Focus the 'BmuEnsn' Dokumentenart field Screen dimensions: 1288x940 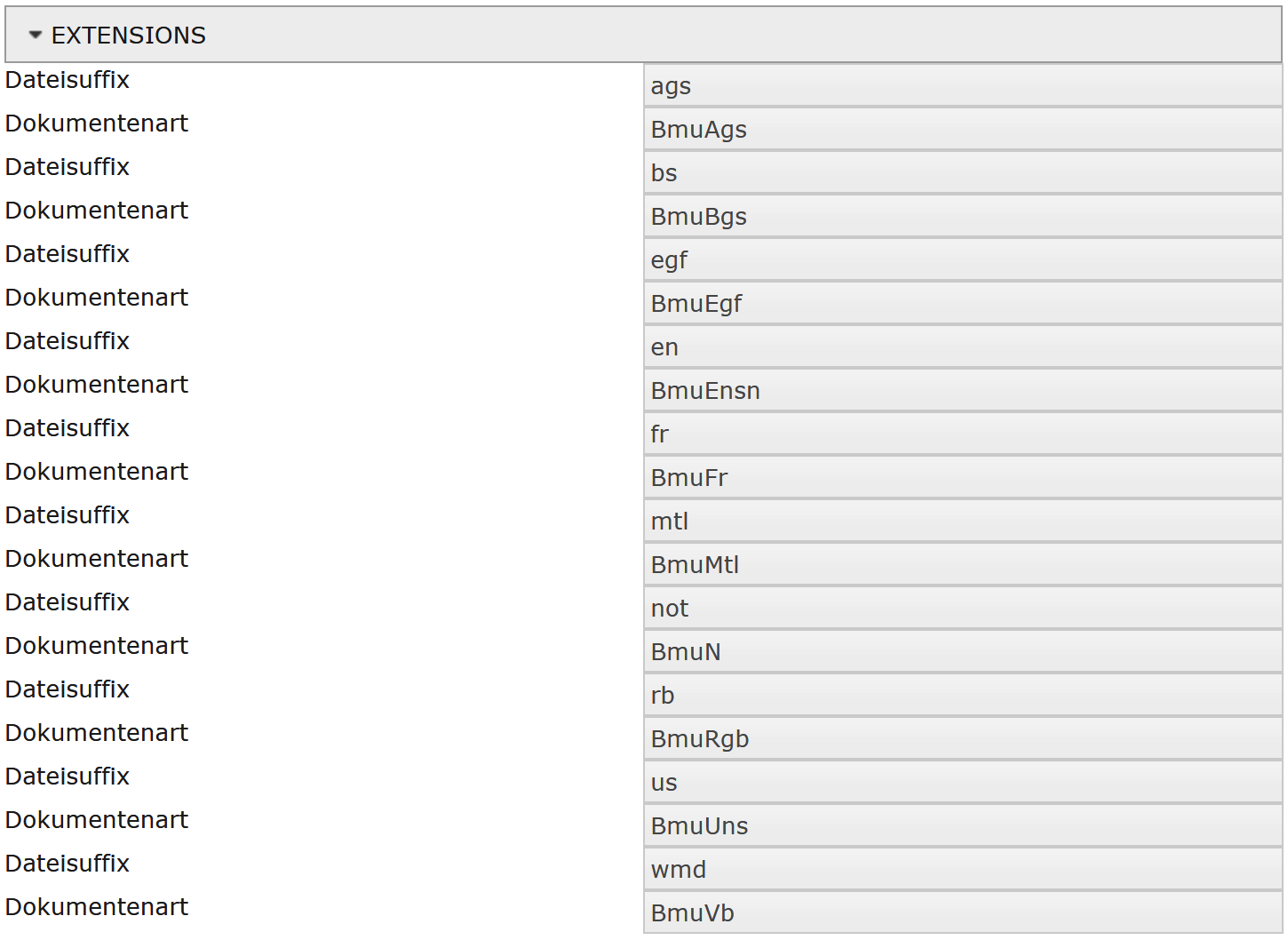[963, 391]
